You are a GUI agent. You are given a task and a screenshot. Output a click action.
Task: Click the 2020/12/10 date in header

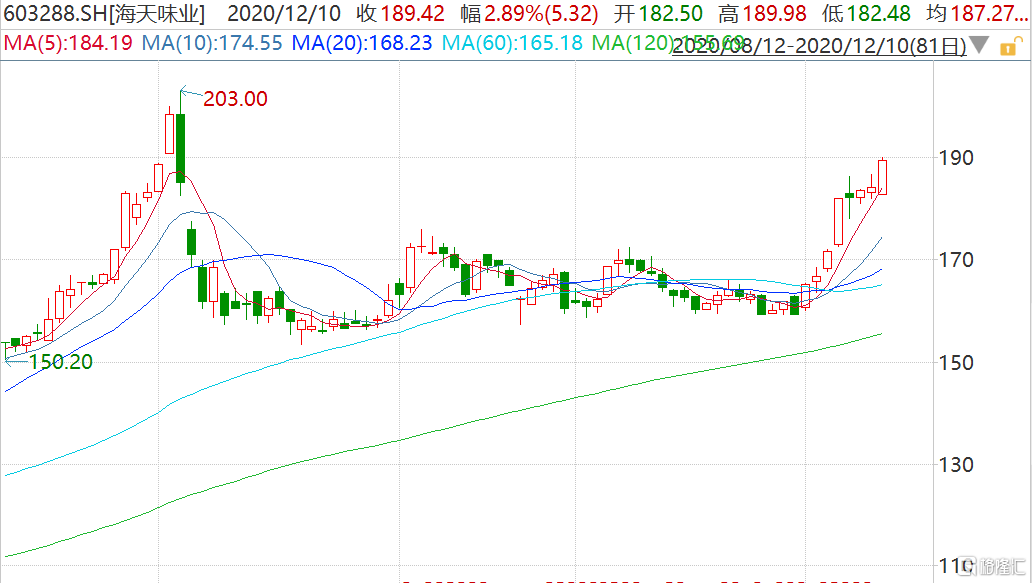284,13
